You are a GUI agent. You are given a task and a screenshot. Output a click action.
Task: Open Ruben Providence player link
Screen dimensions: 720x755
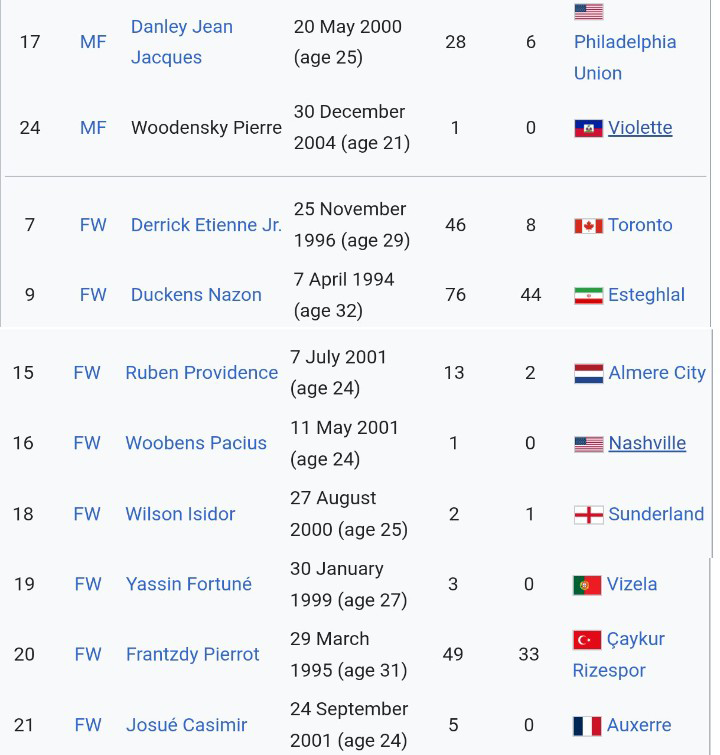(201, 373)
